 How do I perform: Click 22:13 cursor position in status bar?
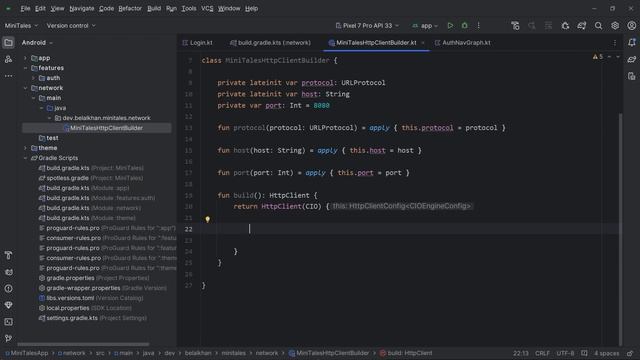520,353
